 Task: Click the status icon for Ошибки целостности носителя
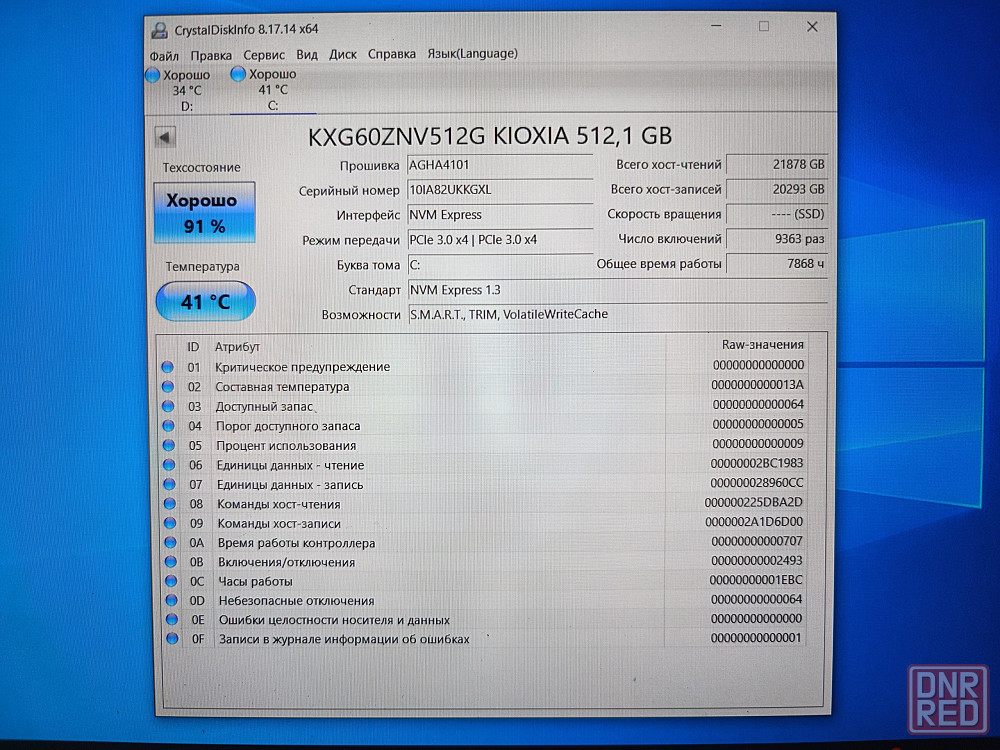(172, 619)
